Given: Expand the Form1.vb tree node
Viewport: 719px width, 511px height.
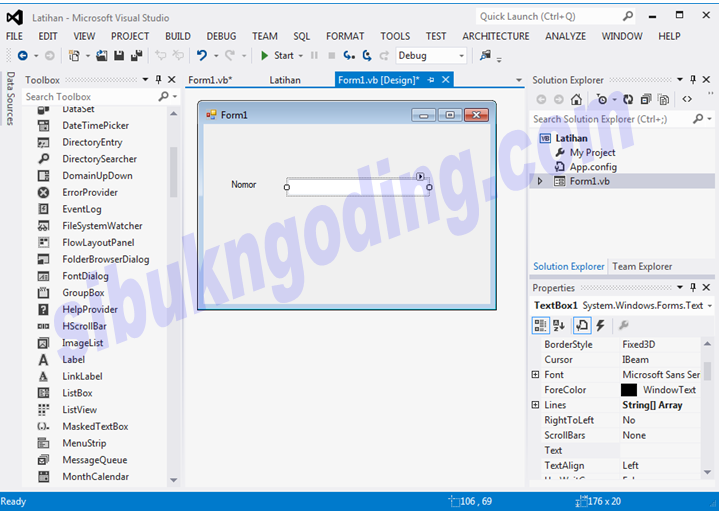Looking at the screenshot, I should coord(540,182).
